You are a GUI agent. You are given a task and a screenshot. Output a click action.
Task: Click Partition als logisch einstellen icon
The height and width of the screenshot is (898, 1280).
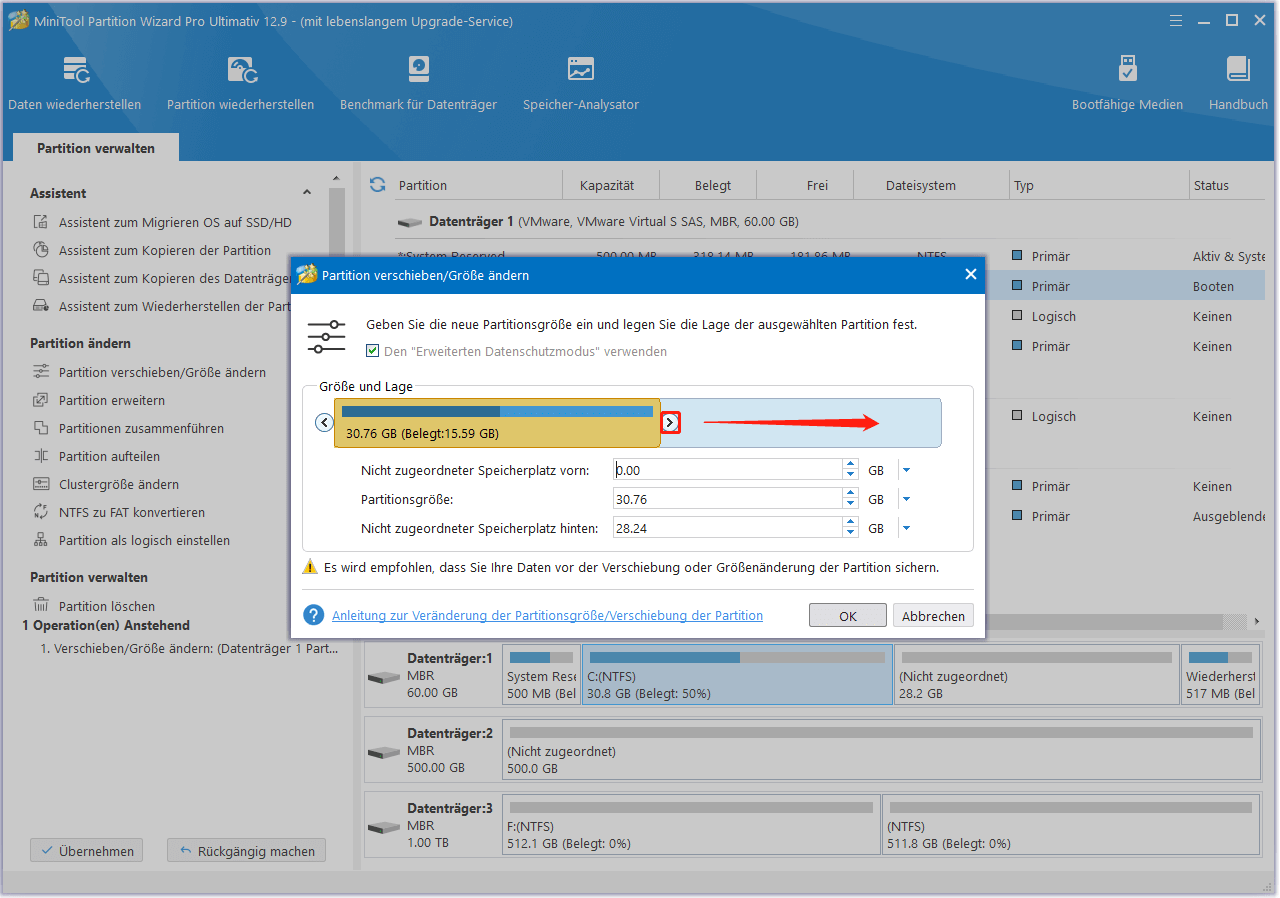tap(41, 540)
